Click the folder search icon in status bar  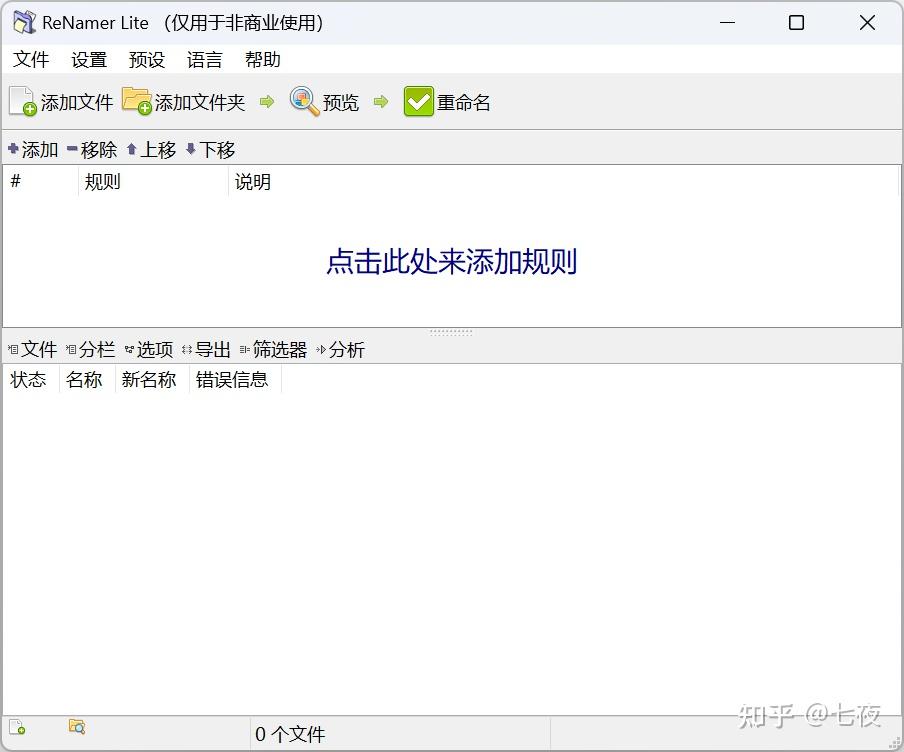[77, 727]
